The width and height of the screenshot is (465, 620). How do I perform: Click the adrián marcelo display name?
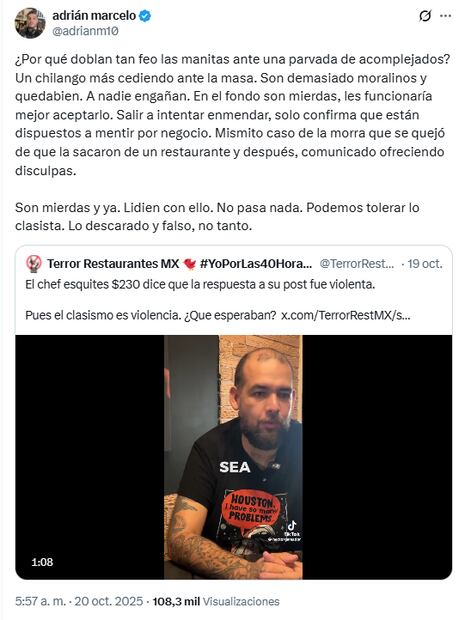click(x=94, y=16)
